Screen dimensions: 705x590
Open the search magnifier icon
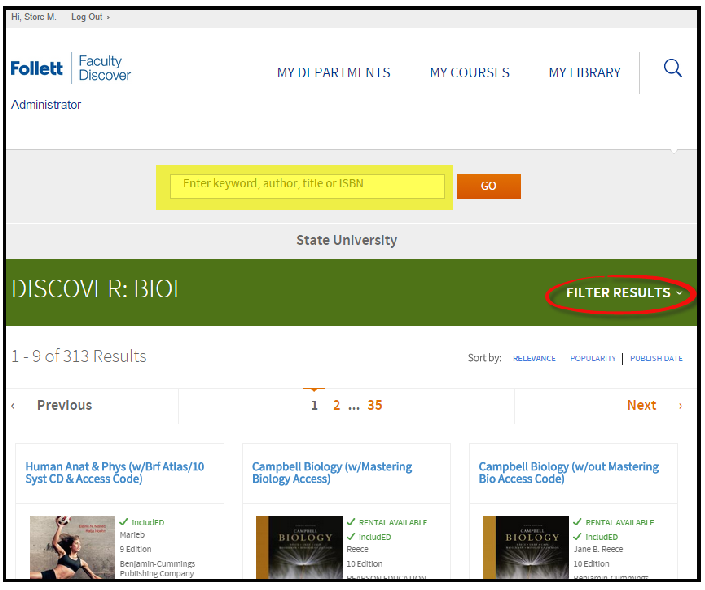(673, 68)
